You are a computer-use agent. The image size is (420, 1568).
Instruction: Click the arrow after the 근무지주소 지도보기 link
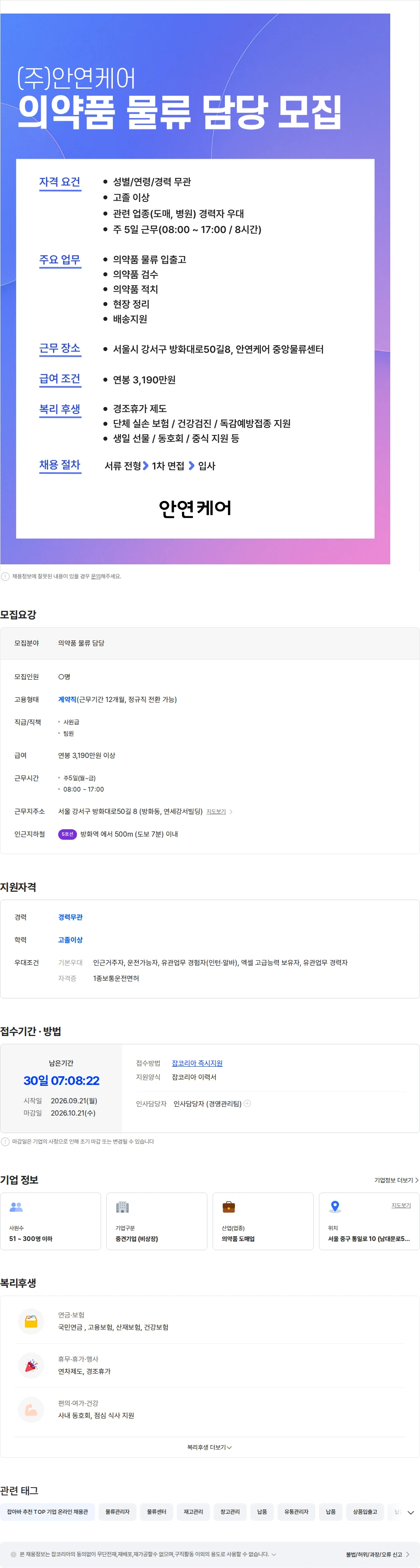pyautogui.click(x=231, y=811)
